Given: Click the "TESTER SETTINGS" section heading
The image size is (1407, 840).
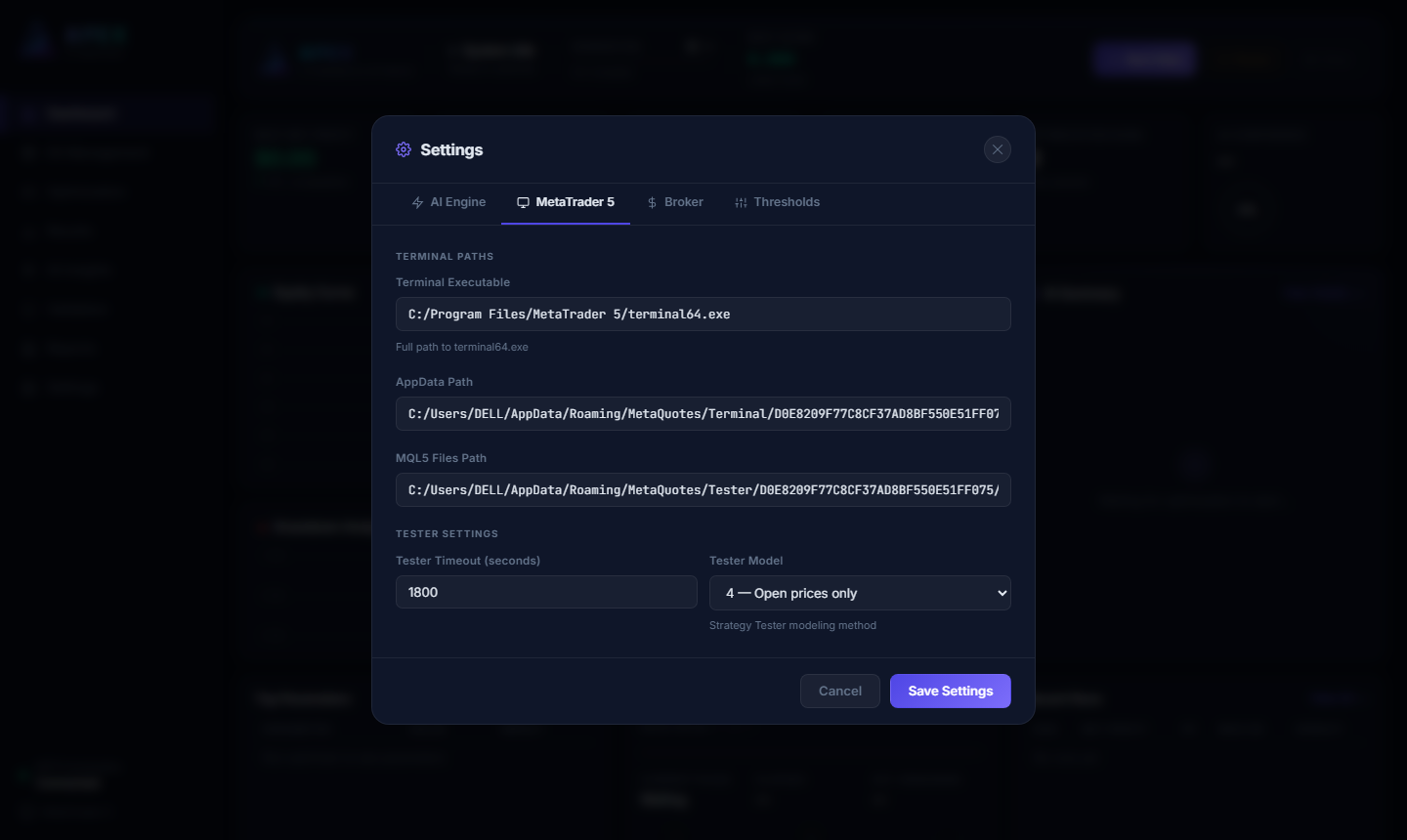Looking at the screenshot, I should (x=447, y=534).
